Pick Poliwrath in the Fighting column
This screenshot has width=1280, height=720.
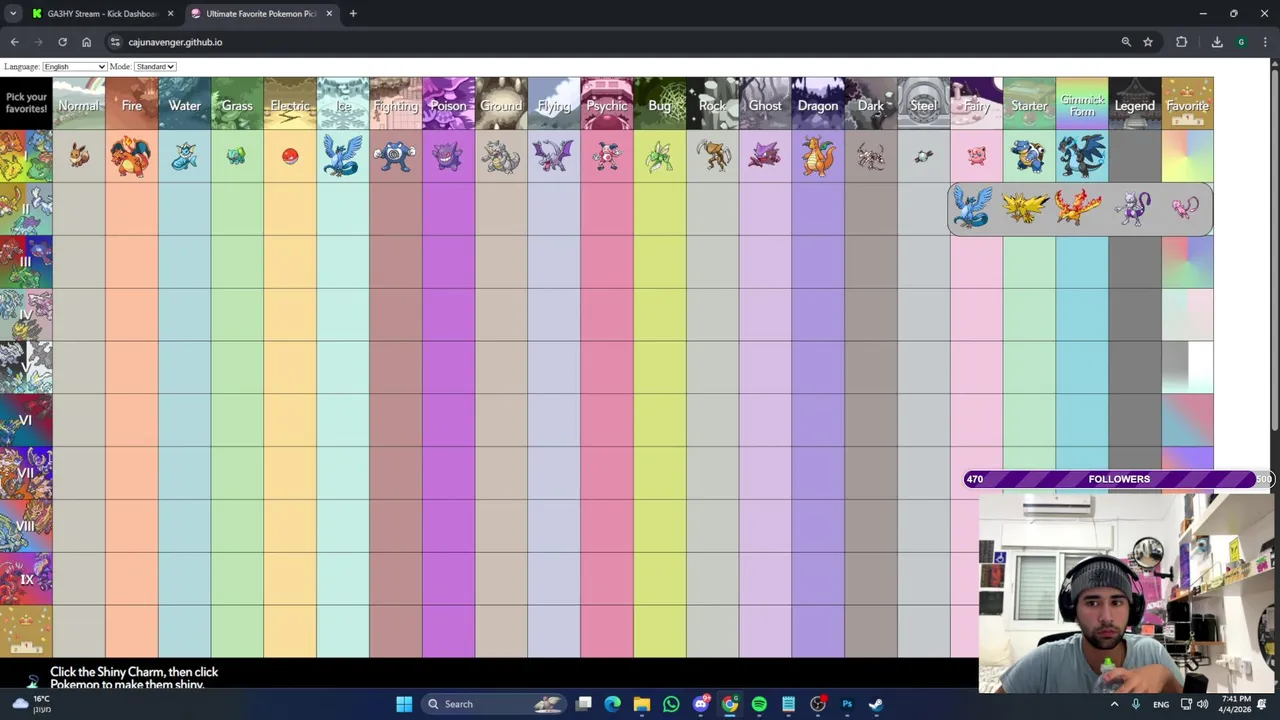[x=394, y=156]
